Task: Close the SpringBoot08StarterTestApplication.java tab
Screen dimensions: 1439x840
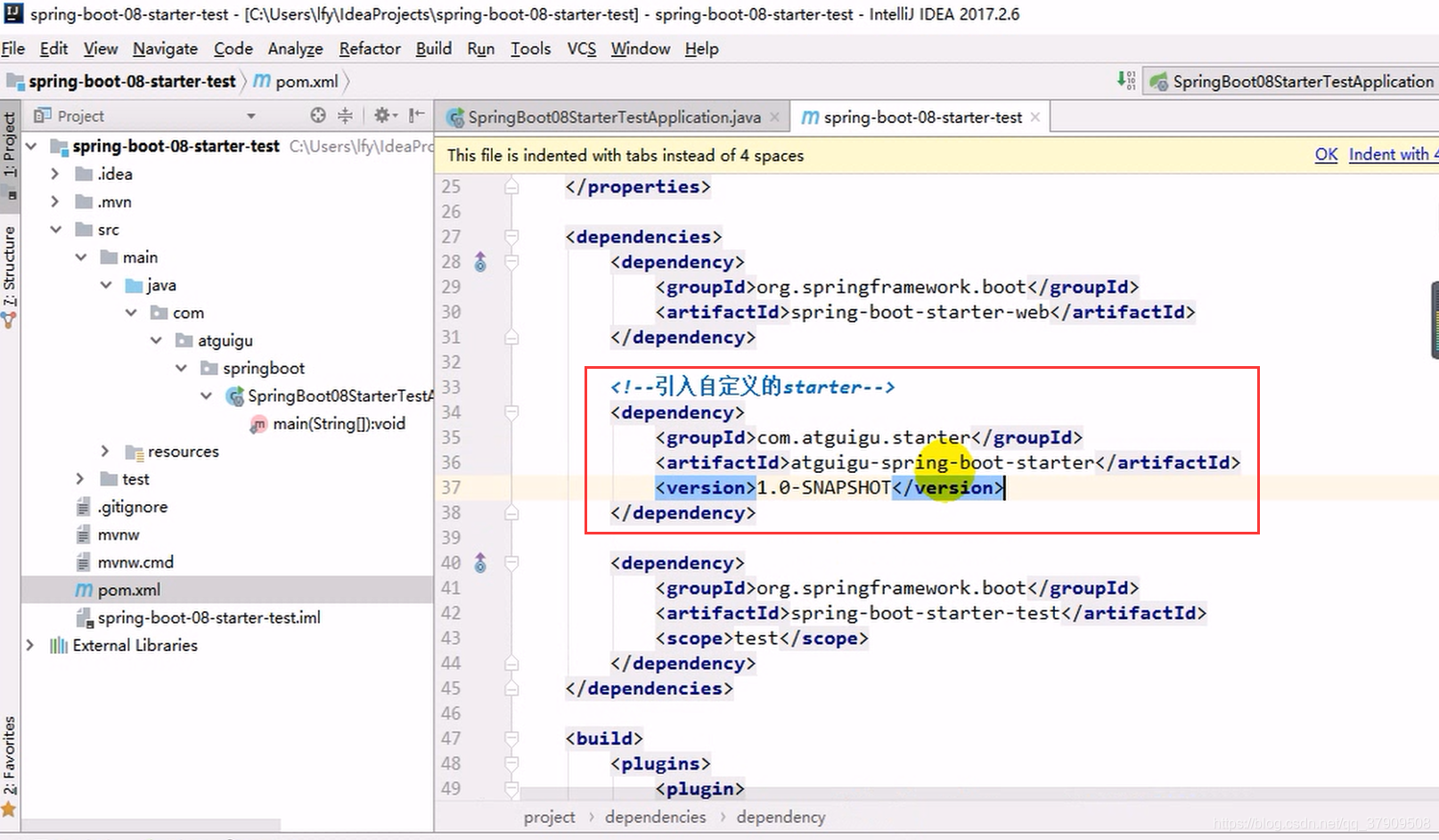Action: click(774, 117)
